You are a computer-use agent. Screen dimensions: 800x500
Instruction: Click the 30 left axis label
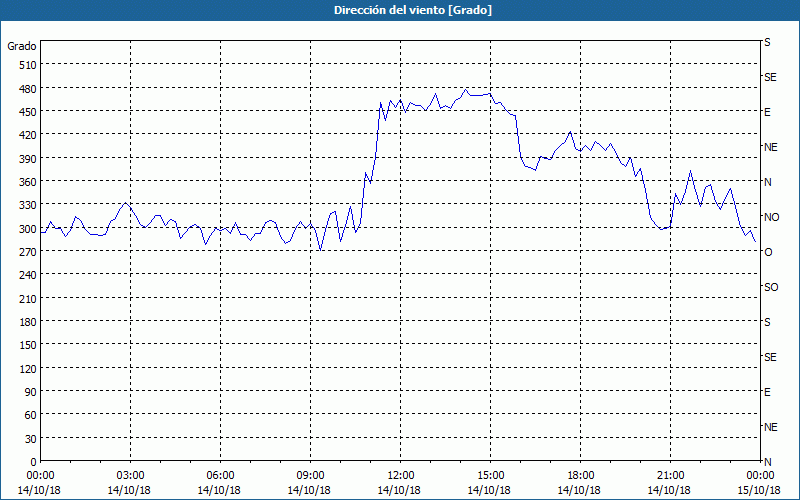coord(31,439)
